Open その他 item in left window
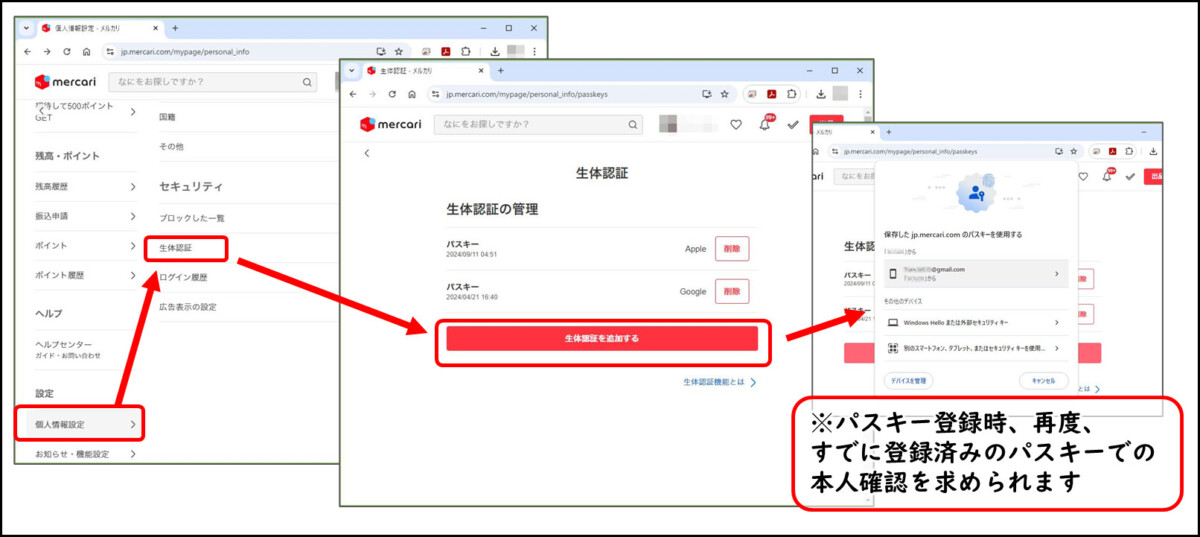This screenshot has height=537, width=1200. (x=171, y=147)
